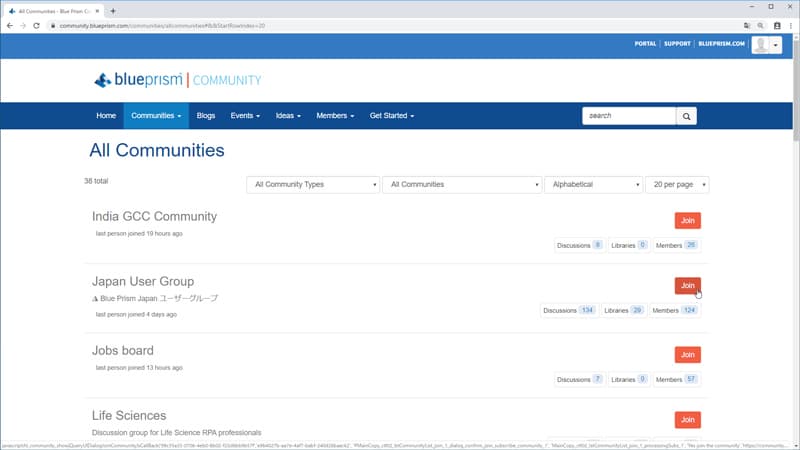Reload the page with refresh icon

(x=36, y=26)
